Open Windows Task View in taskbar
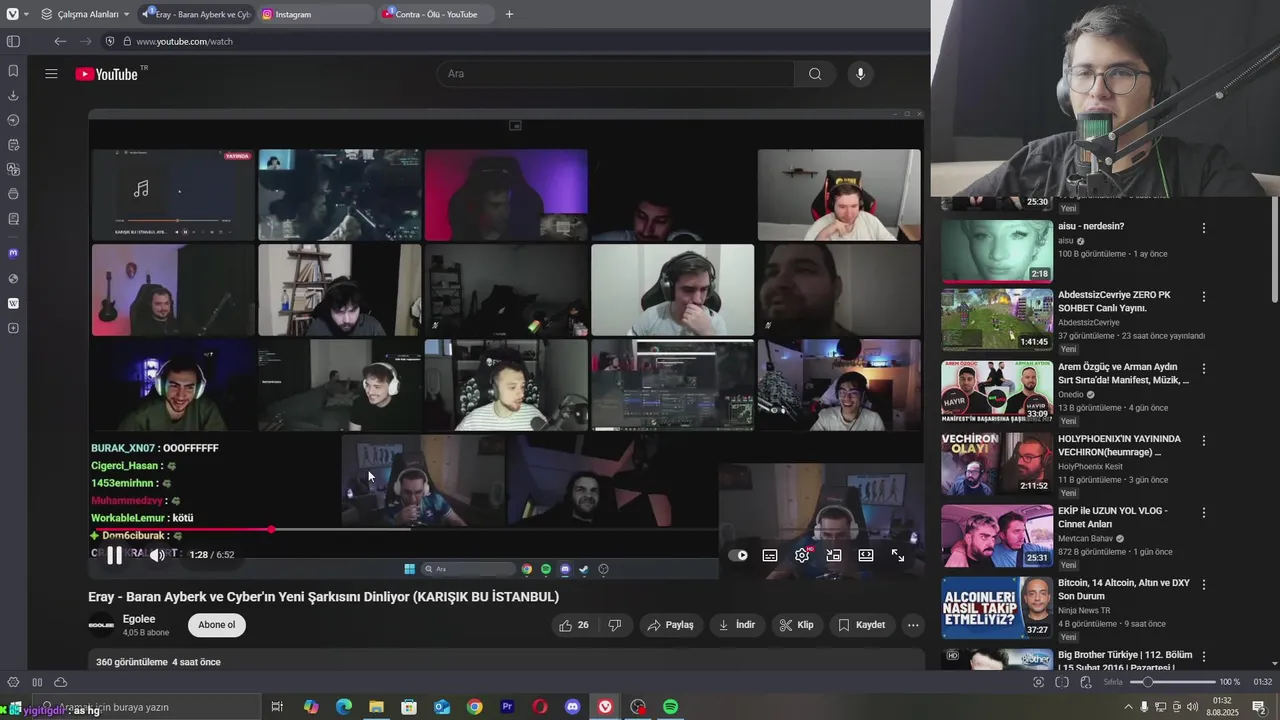The width and height of the screenshot is (1280, 720). point(277,707)
